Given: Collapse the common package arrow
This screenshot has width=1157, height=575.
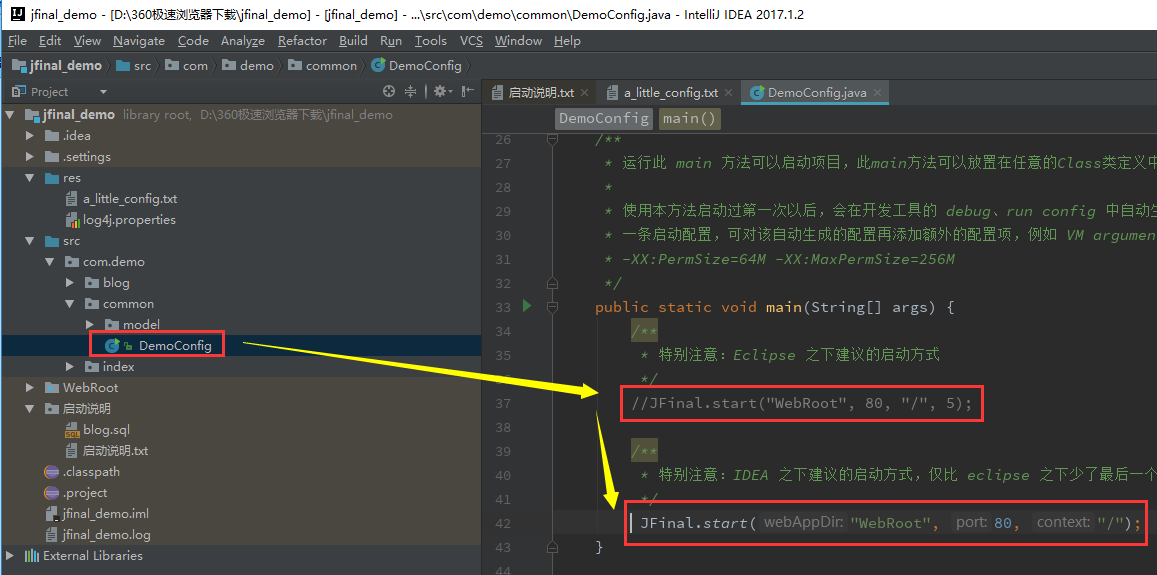Looking at the screenshot, I should click(x=69, y=303).
